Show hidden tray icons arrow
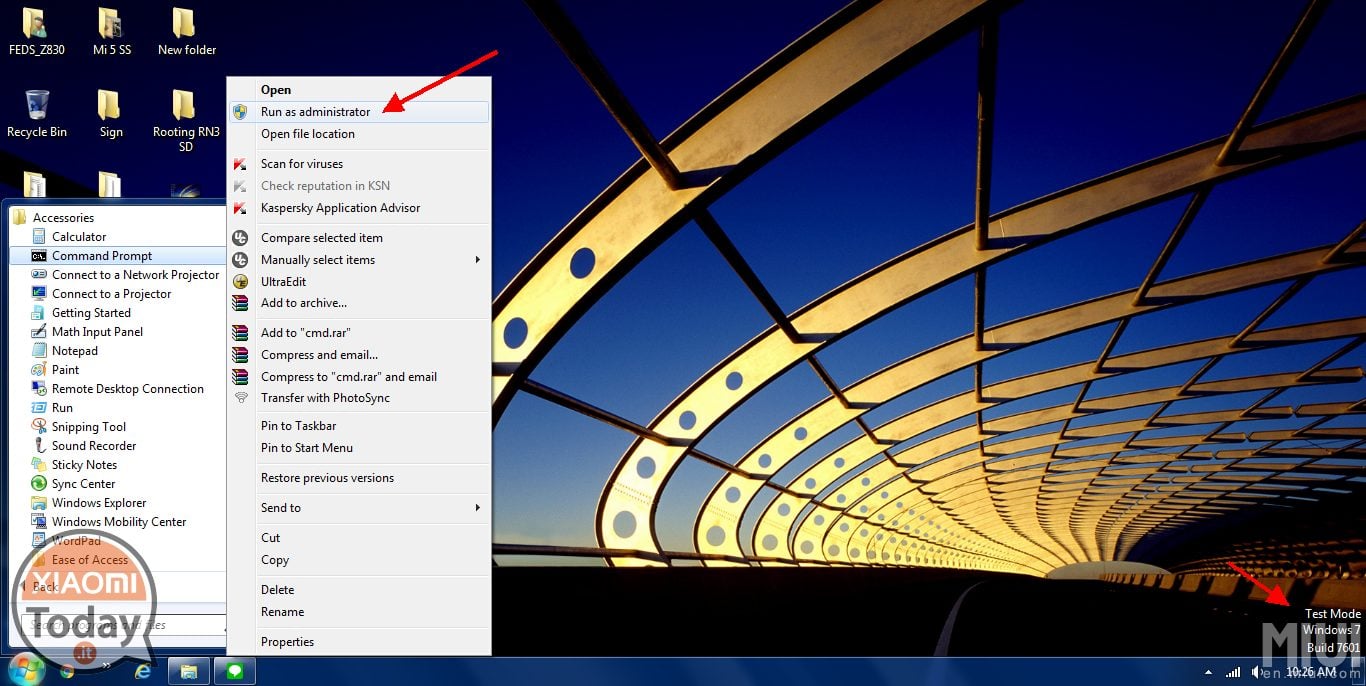1366x686 pixels. (1208, 672)
